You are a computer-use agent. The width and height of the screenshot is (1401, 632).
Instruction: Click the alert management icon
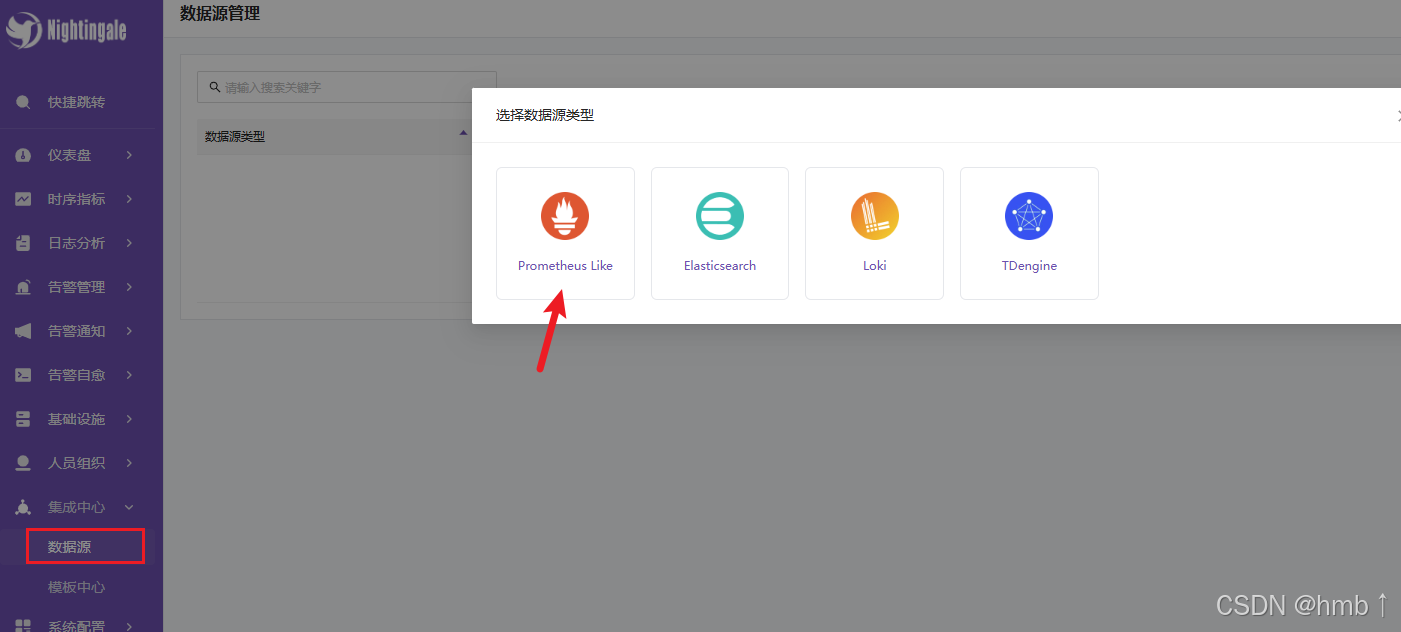tap(23, 287)
